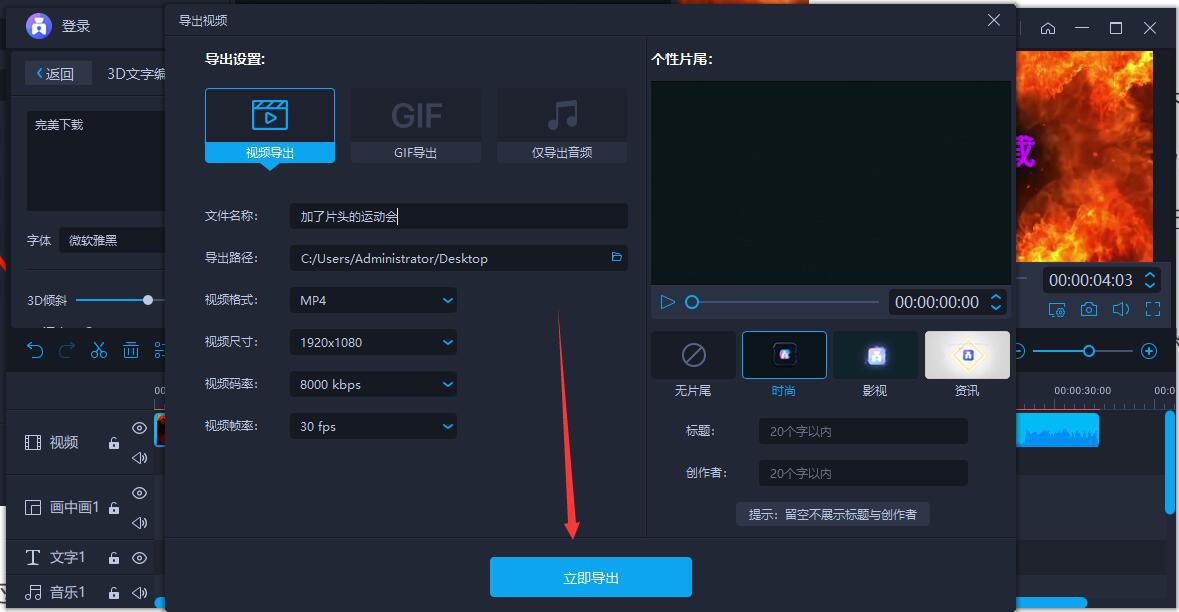Click the 文字1 track T icon
This screenshot has height=612, width=1179.
(32, 557)
